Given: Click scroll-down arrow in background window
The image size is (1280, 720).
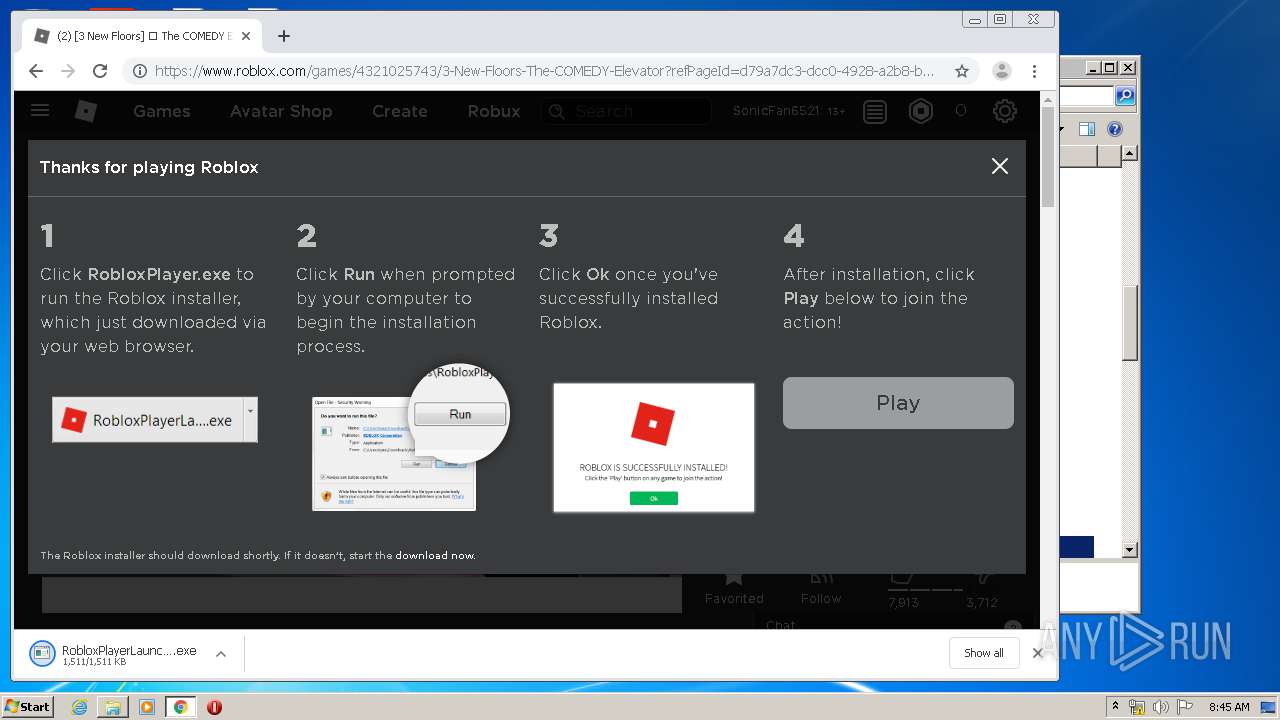Looking at the screenshot, I should click(x=1129, y=550).
